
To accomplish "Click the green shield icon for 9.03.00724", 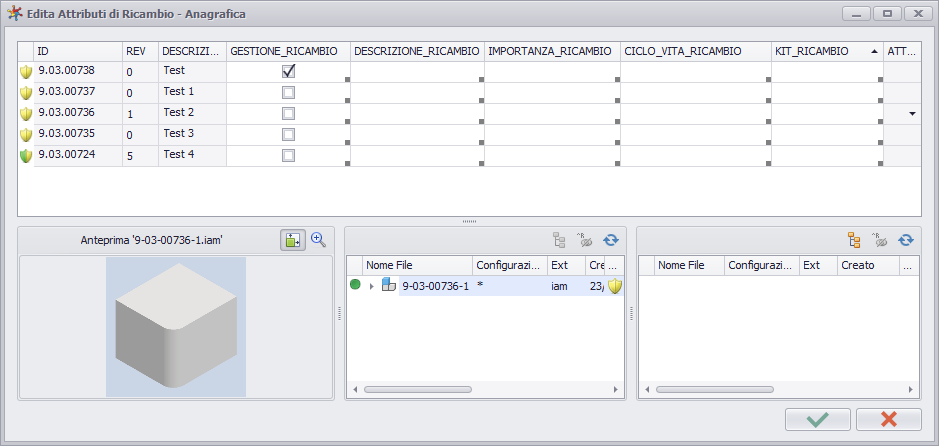I will pyautogui.click(x=26, y=156).
